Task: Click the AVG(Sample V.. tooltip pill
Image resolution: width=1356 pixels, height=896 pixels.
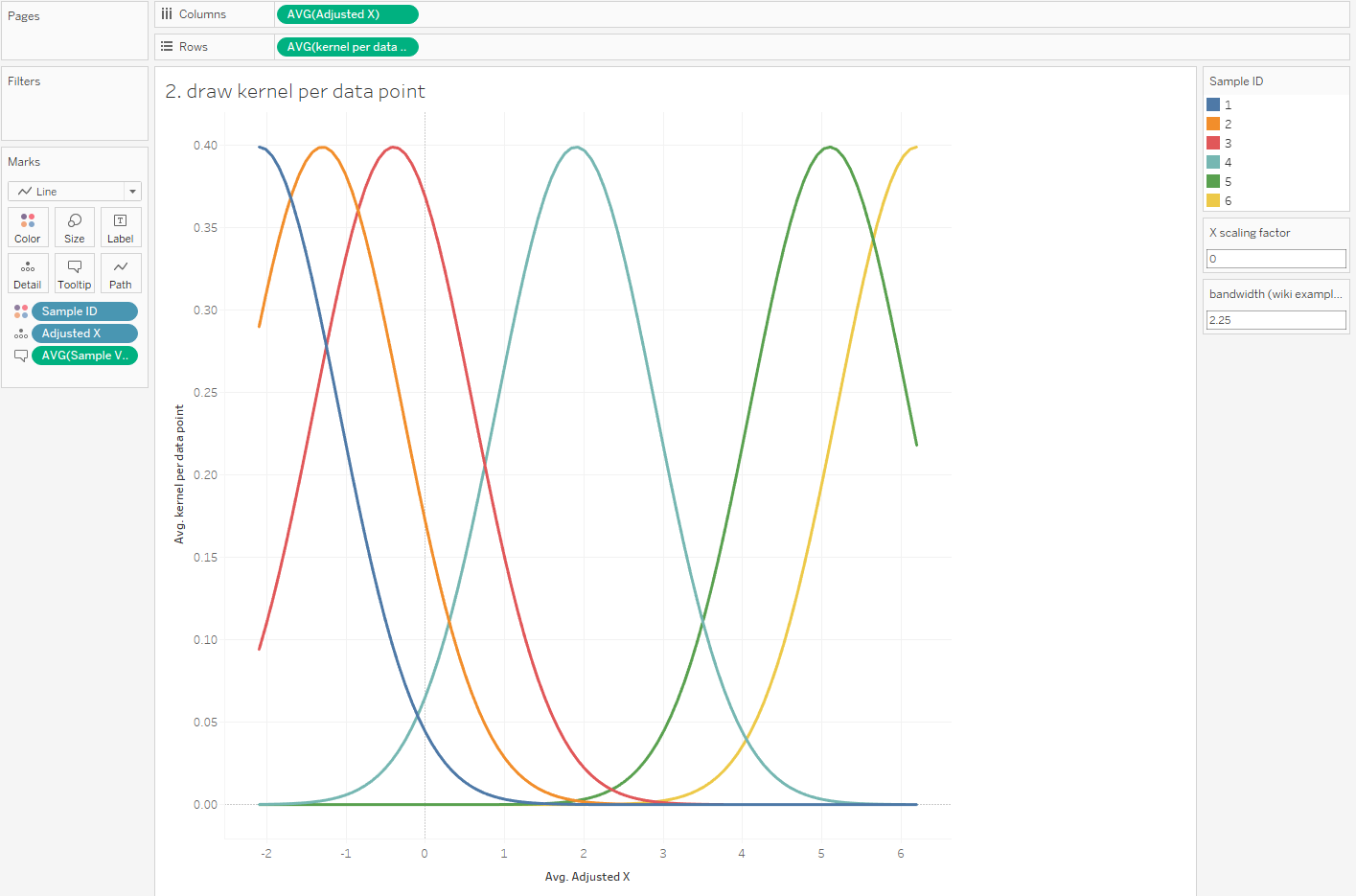Action: click(84, 356)
